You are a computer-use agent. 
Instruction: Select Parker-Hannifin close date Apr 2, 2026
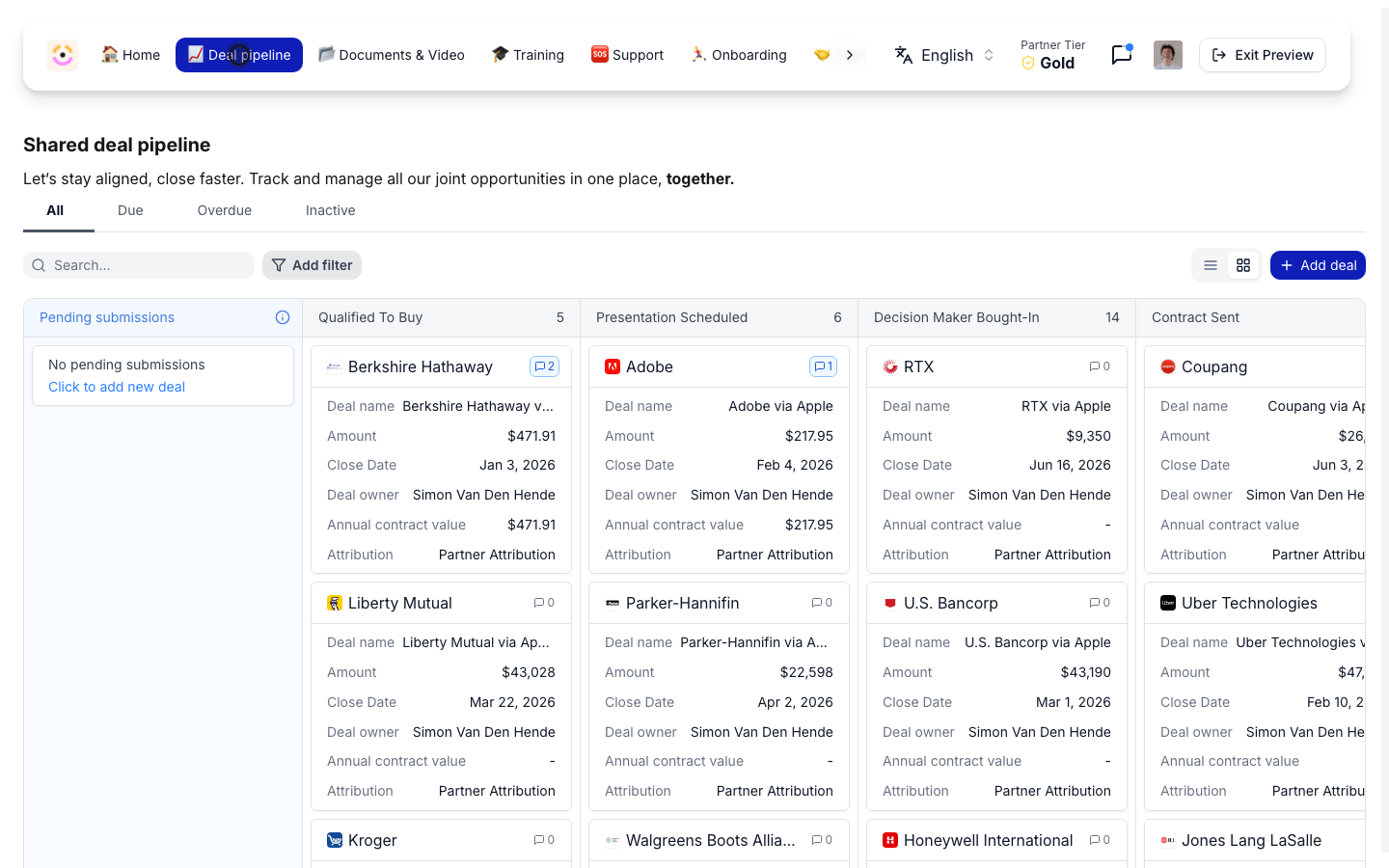796,702
